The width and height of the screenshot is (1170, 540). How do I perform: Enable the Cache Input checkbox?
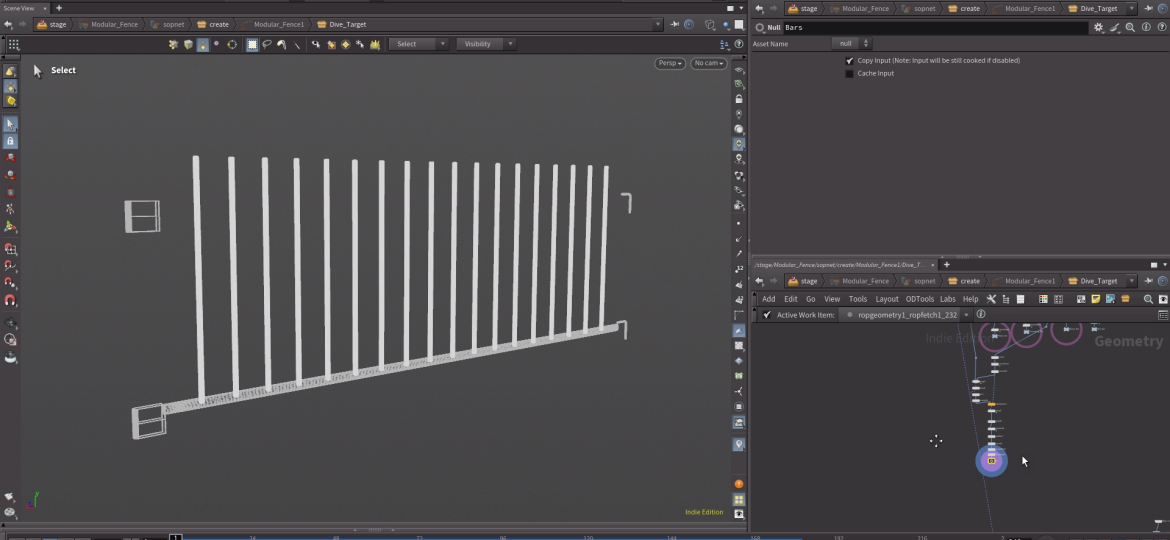pyautogui.click(x=850, y=73)
